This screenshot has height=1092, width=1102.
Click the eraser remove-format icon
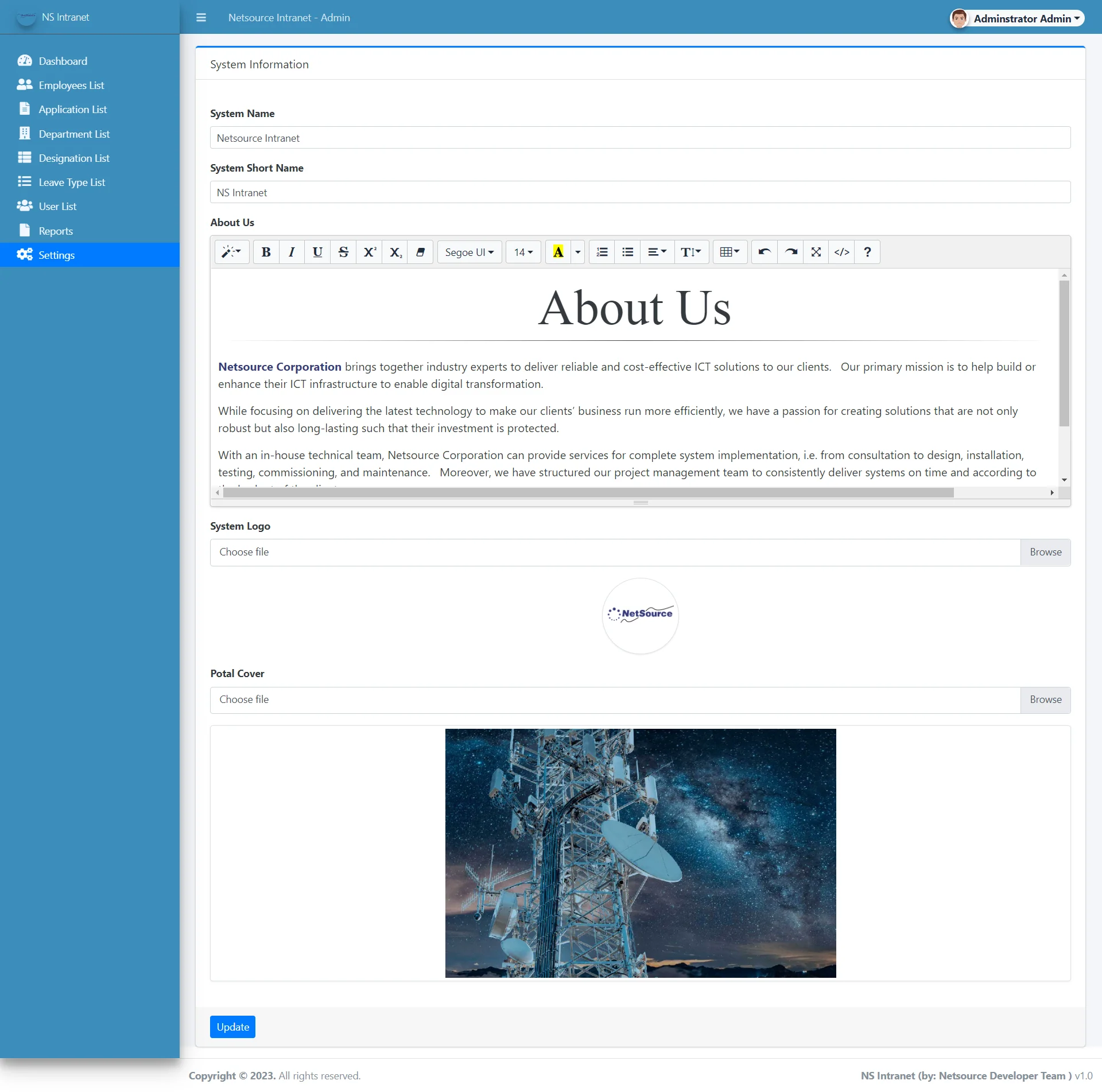[x=420, y=252]
